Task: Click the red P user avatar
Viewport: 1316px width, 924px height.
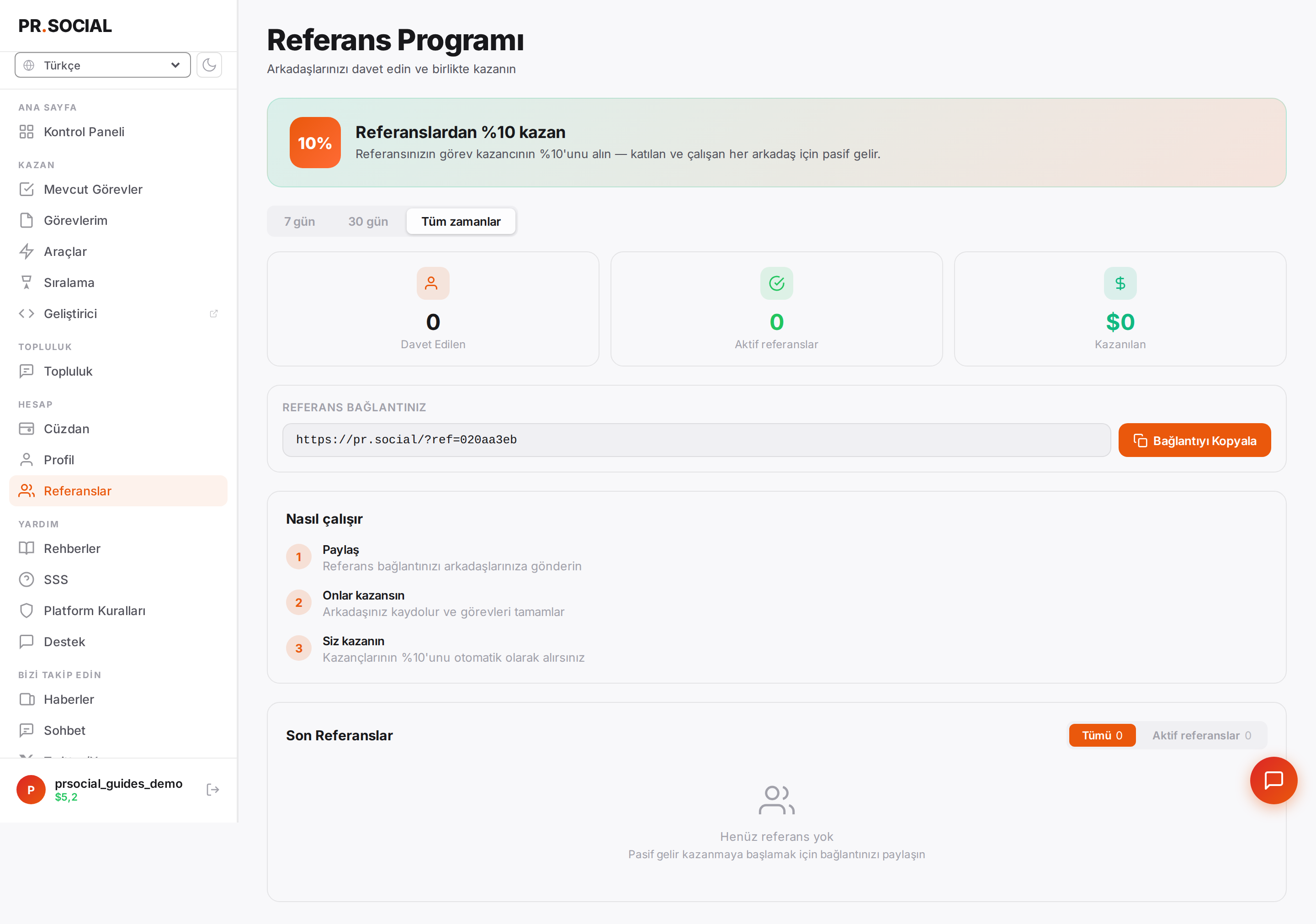Action: [x=31, y=790]
